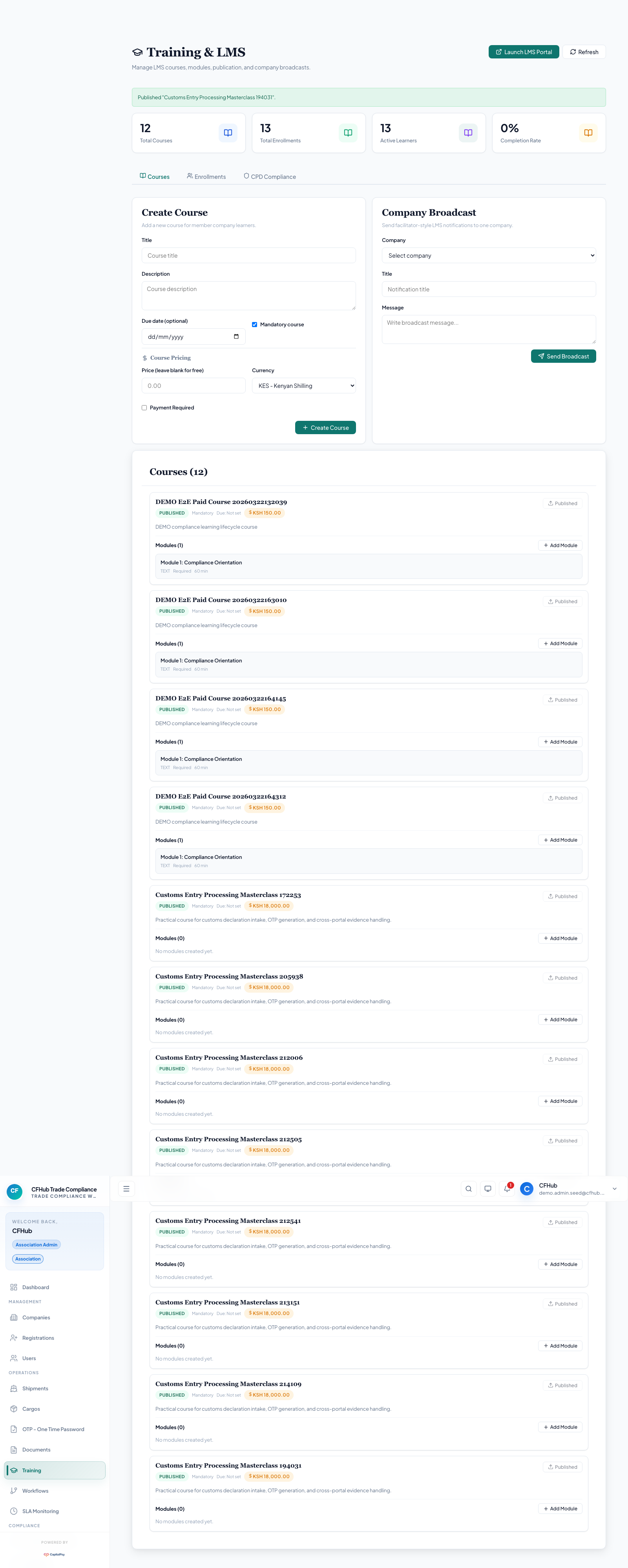The width and height of the screenshot is (628, 1568).
Task: Open the KES Kenyan Shilling currency dropdown
Action: point(303,386)
